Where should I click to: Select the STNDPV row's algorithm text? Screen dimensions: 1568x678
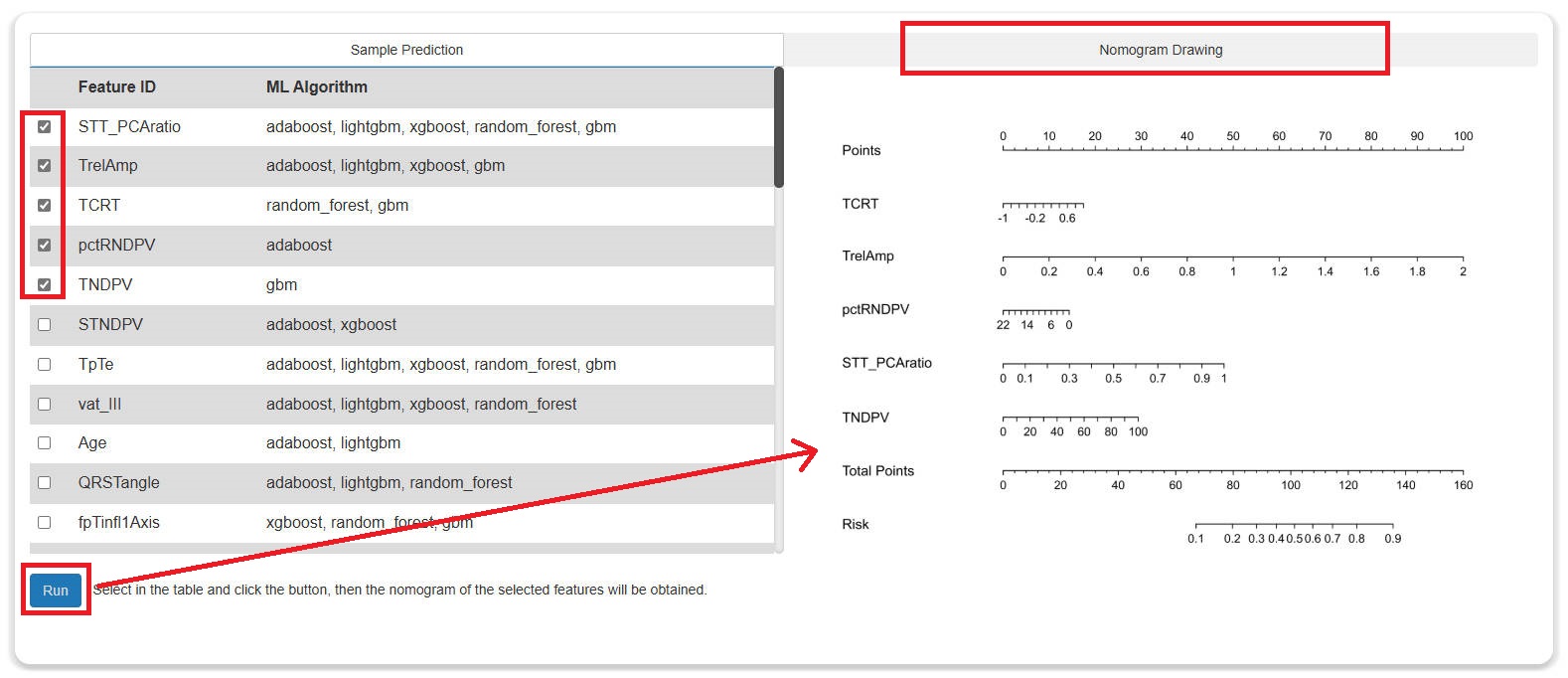tap(331, 325)
